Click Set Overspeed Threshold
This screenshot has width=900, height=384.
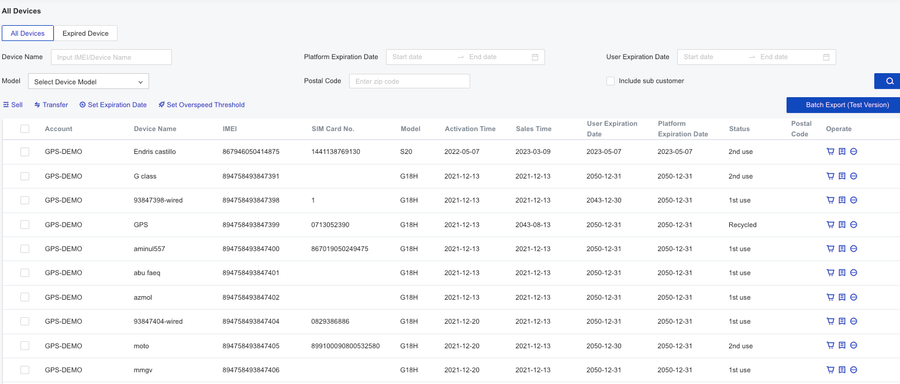click(201, 105)
